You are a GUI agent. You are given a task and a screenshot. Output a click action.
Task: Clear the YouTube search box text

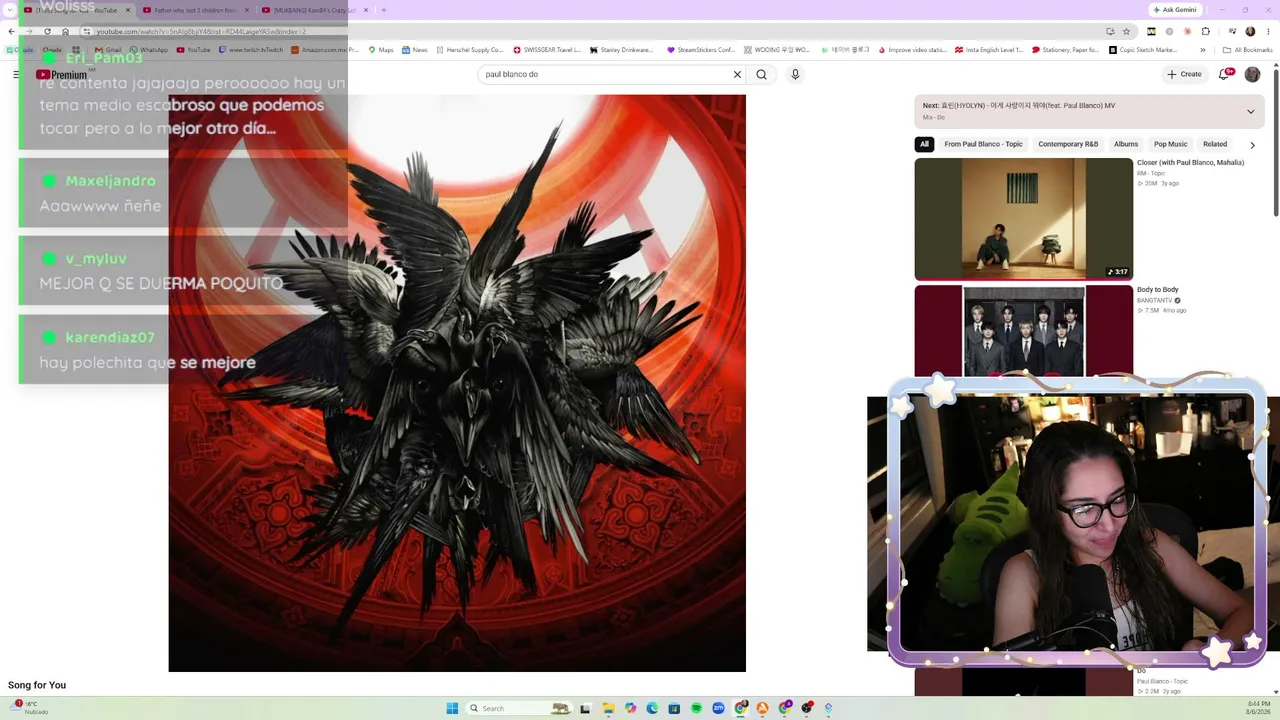click(737, 74)
